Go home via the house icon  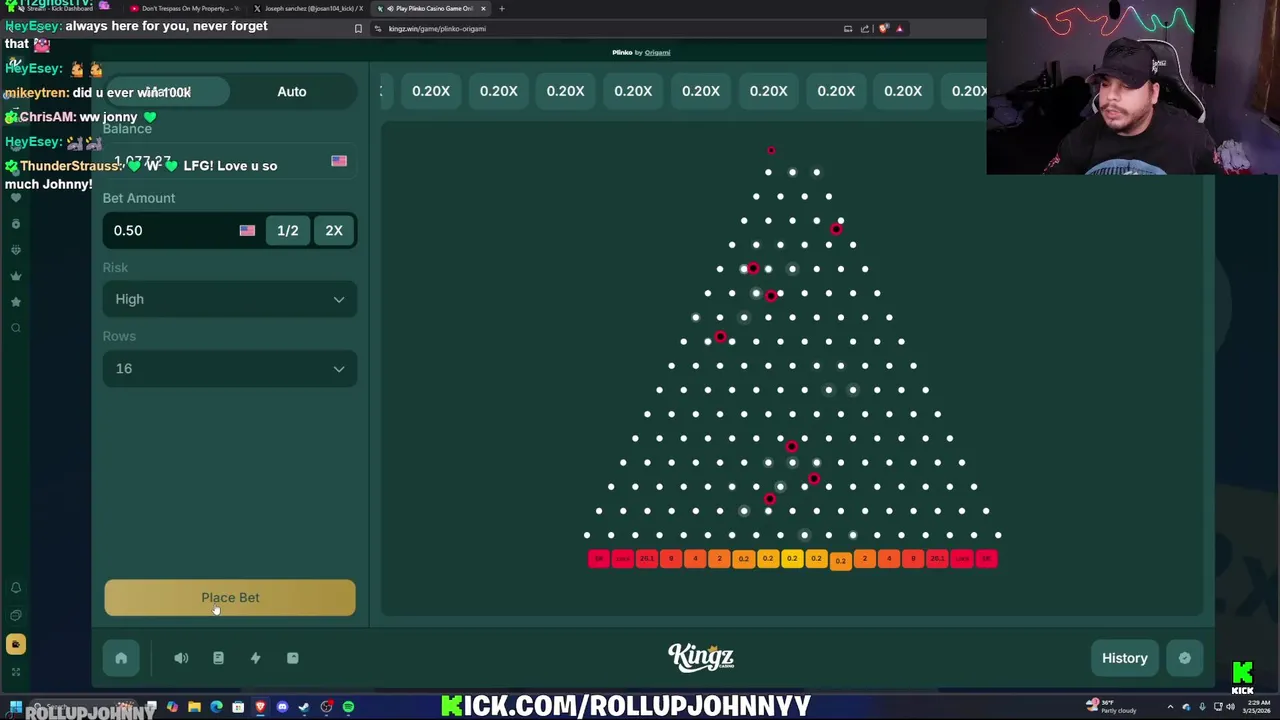click(121, 658)
